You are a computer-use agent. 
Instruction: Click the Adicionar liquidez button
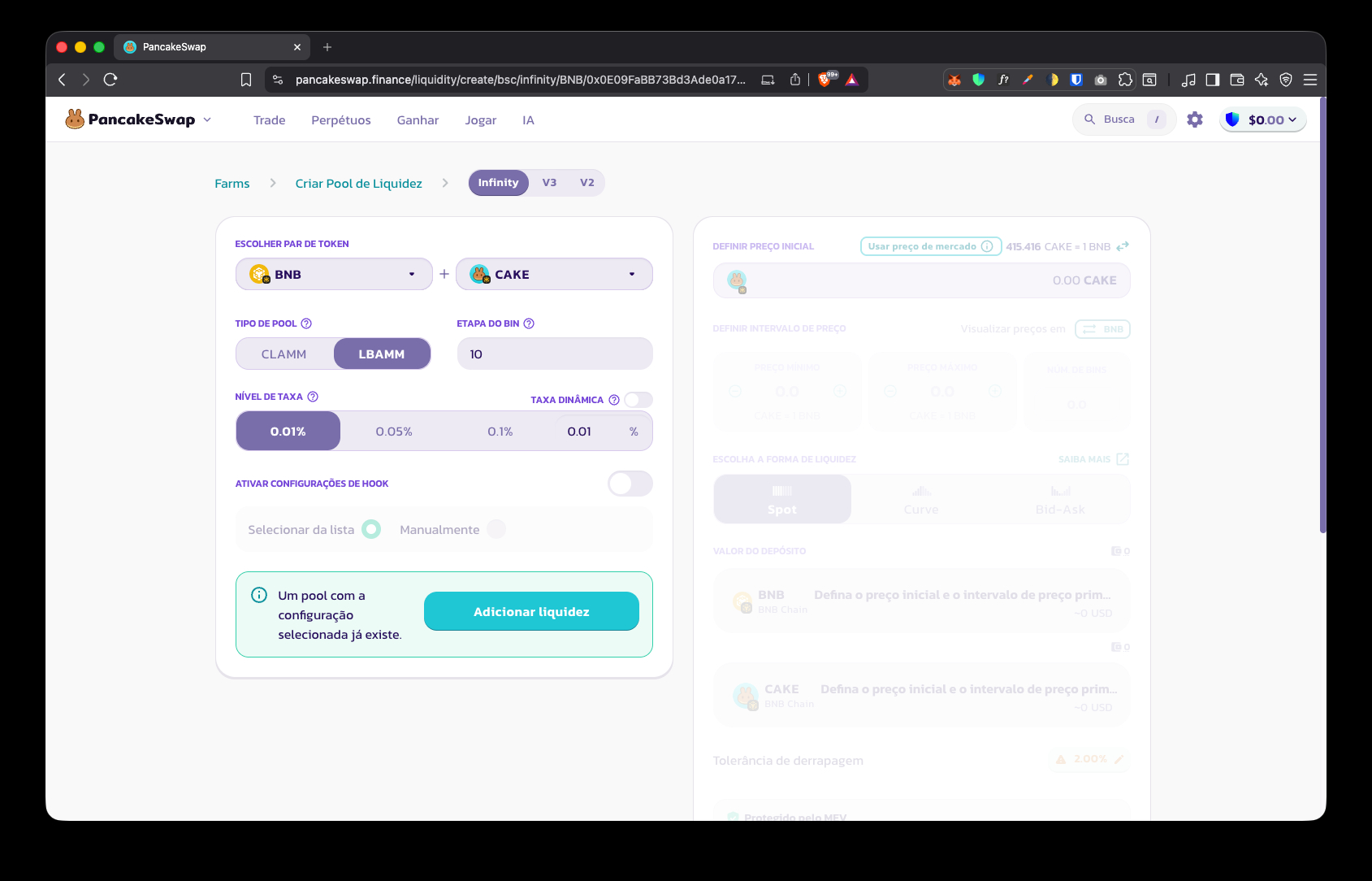click(x=531, y=611)
